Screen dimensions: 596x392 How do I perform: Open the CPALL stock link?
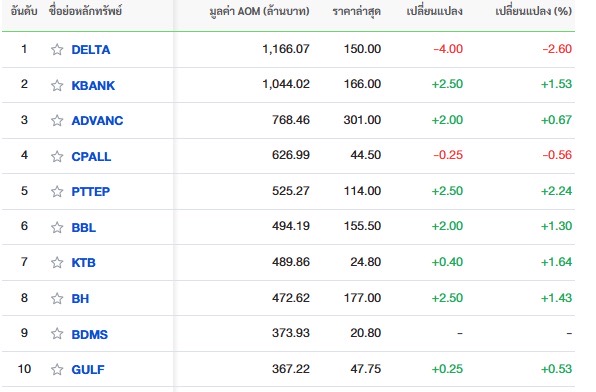coord(91,157)
